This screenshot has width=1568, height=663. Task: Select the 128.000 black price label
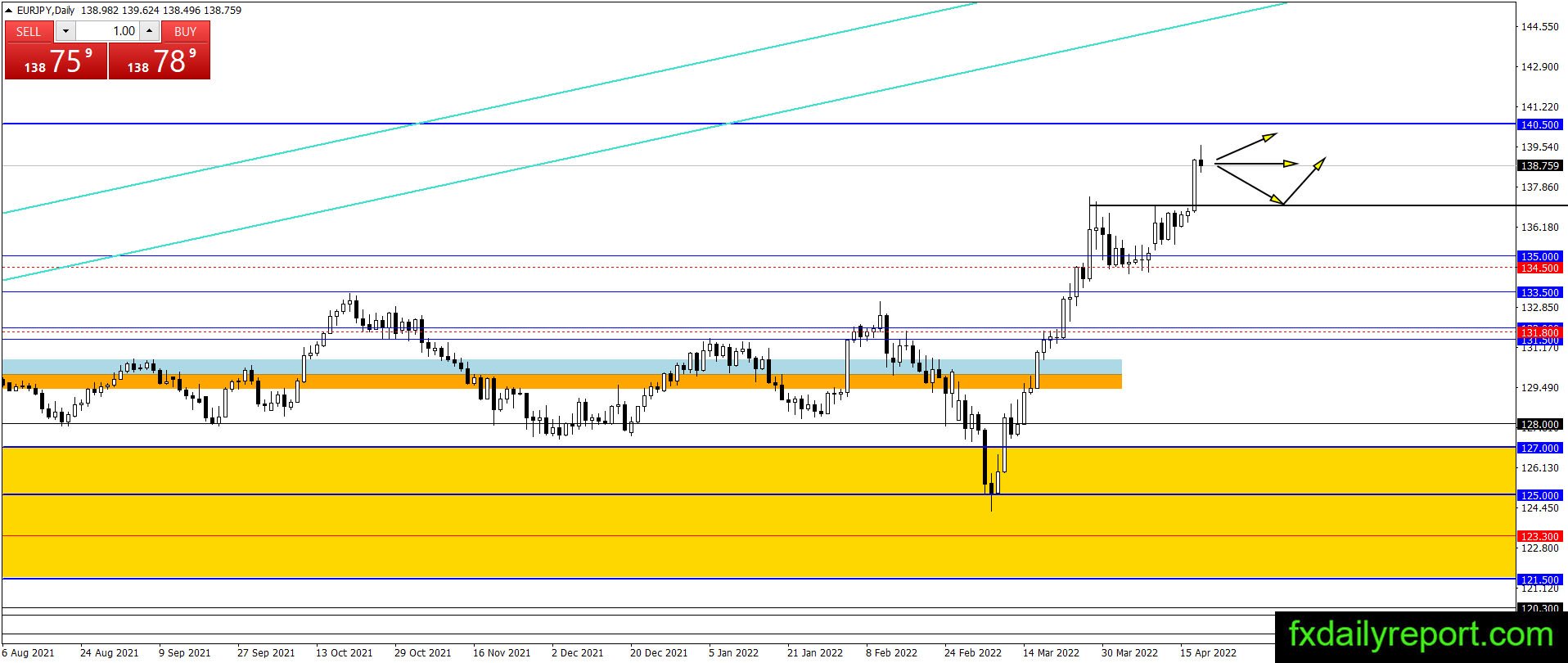1539,424
